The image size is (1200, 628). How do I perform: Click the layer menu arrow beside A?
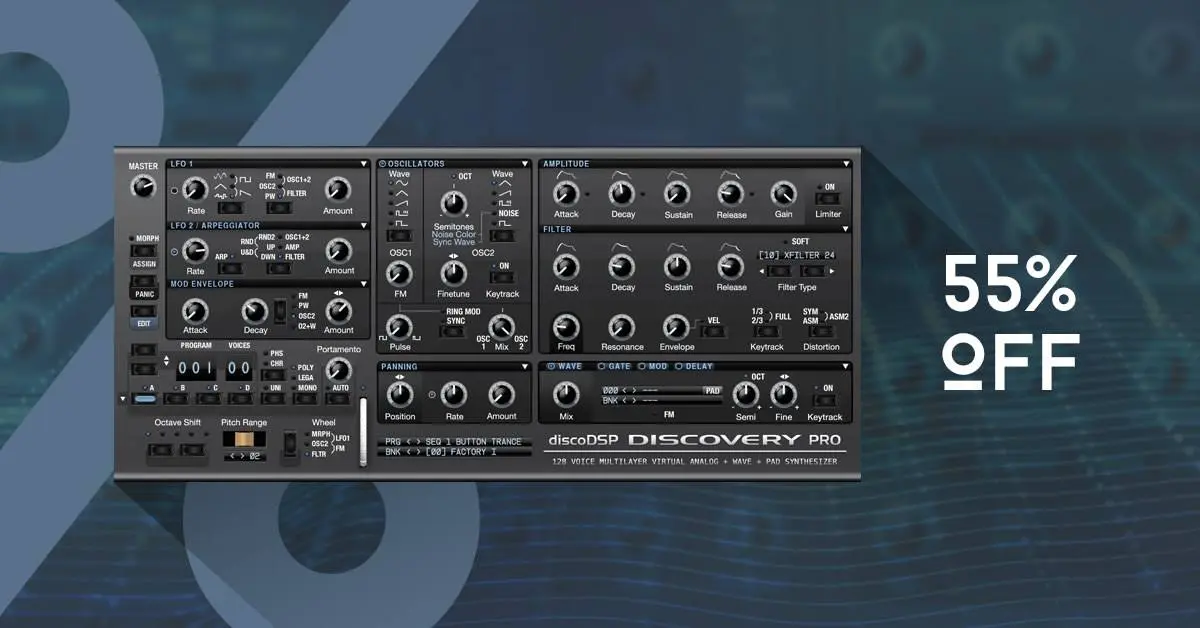click(x=123, y=398)
